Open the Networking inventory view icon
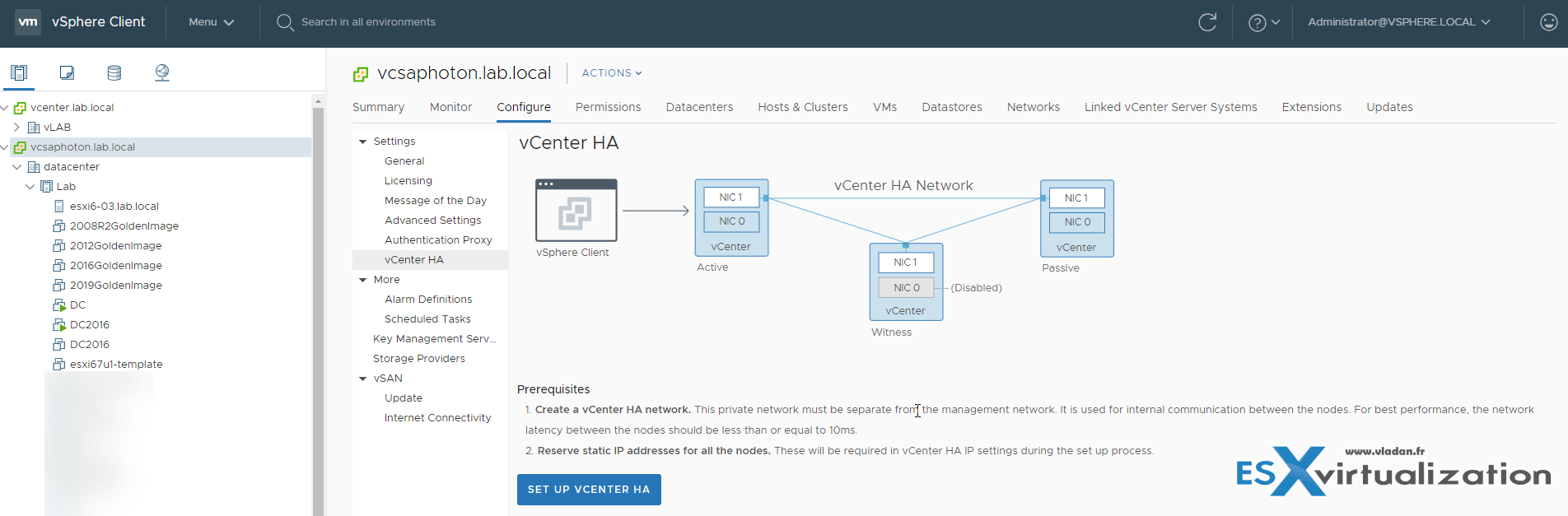Screen dimensions: 1568x516 pyautogui.click(x=162, y=72)
